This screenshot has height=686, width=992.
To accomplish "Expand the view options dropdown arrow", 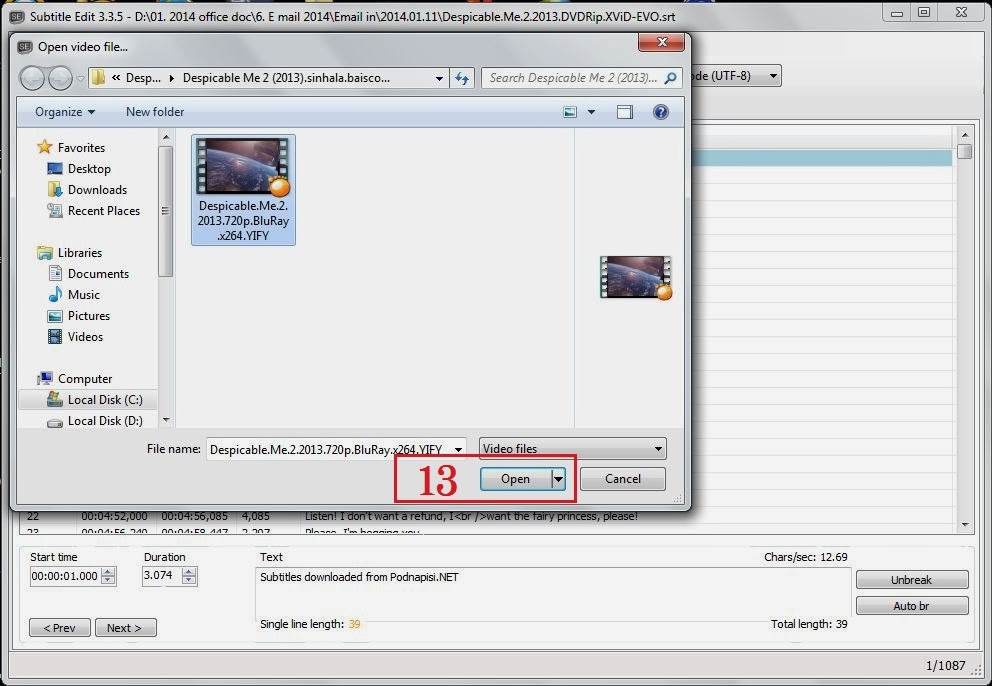I will pos(592,112).
